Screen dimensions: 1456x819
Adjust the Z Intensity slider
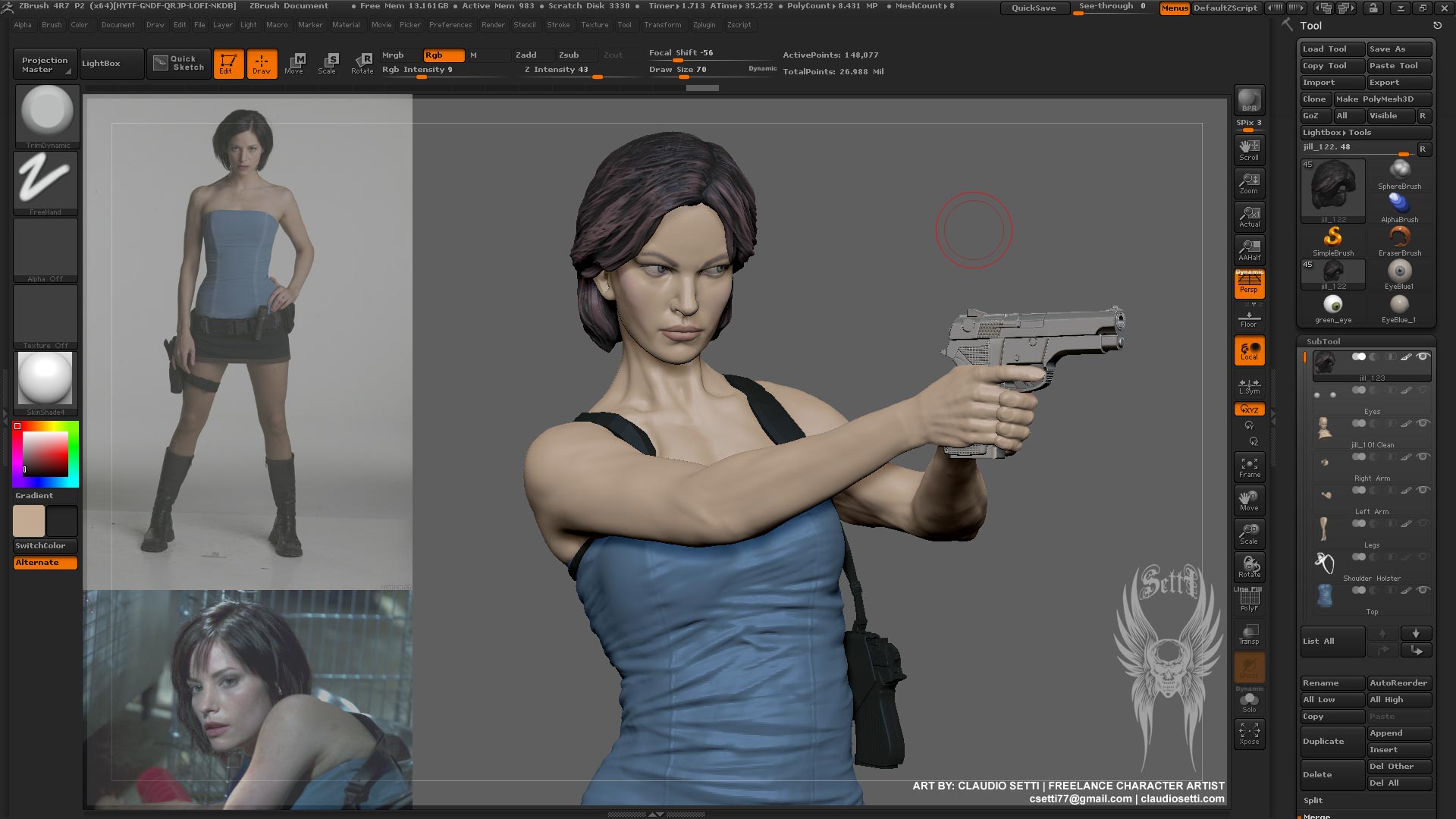click(578, 70)
